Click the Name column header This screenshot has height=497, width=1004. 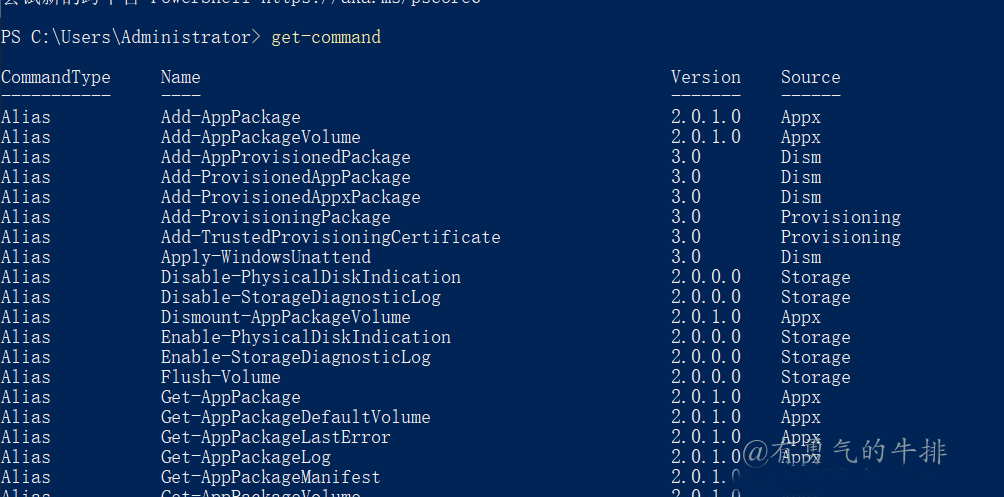pyautogui.click(x=180, y=77)
